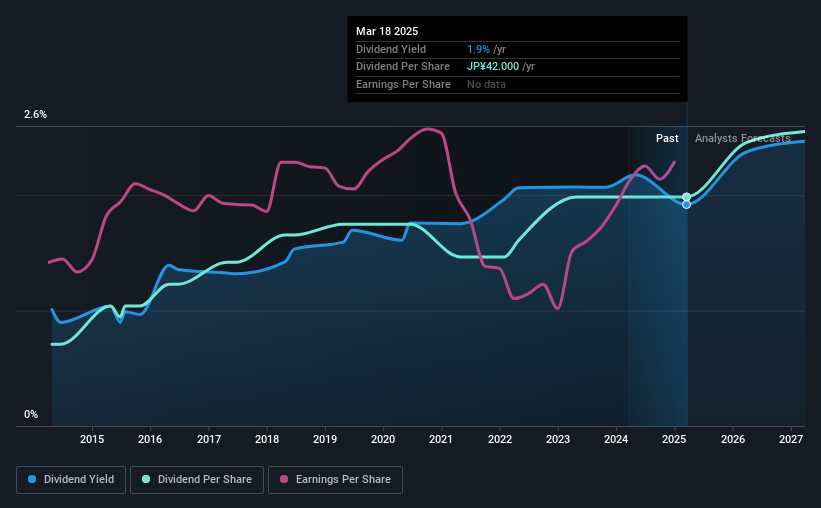Click the JP¥42.000 dividend value in tooltip
This screenshot has width=821, height=508.
(x=493, y=67)
